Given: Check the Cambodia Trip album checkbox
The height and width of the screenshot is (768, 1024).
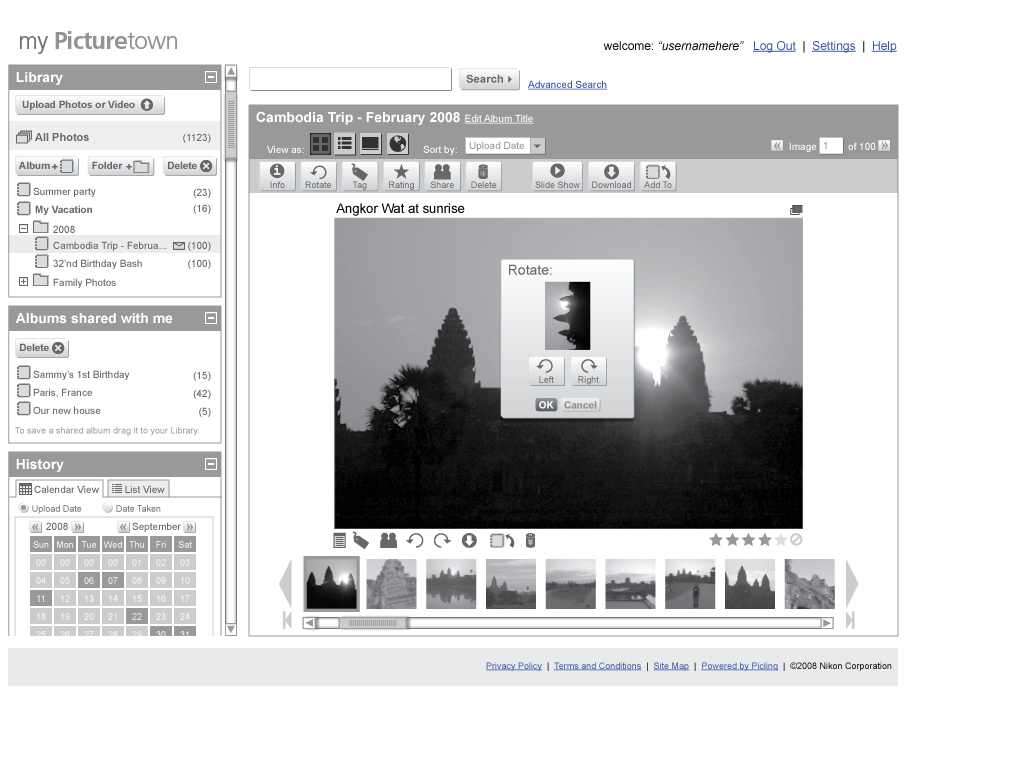Looking at the screenshot, I should (42, 244).
